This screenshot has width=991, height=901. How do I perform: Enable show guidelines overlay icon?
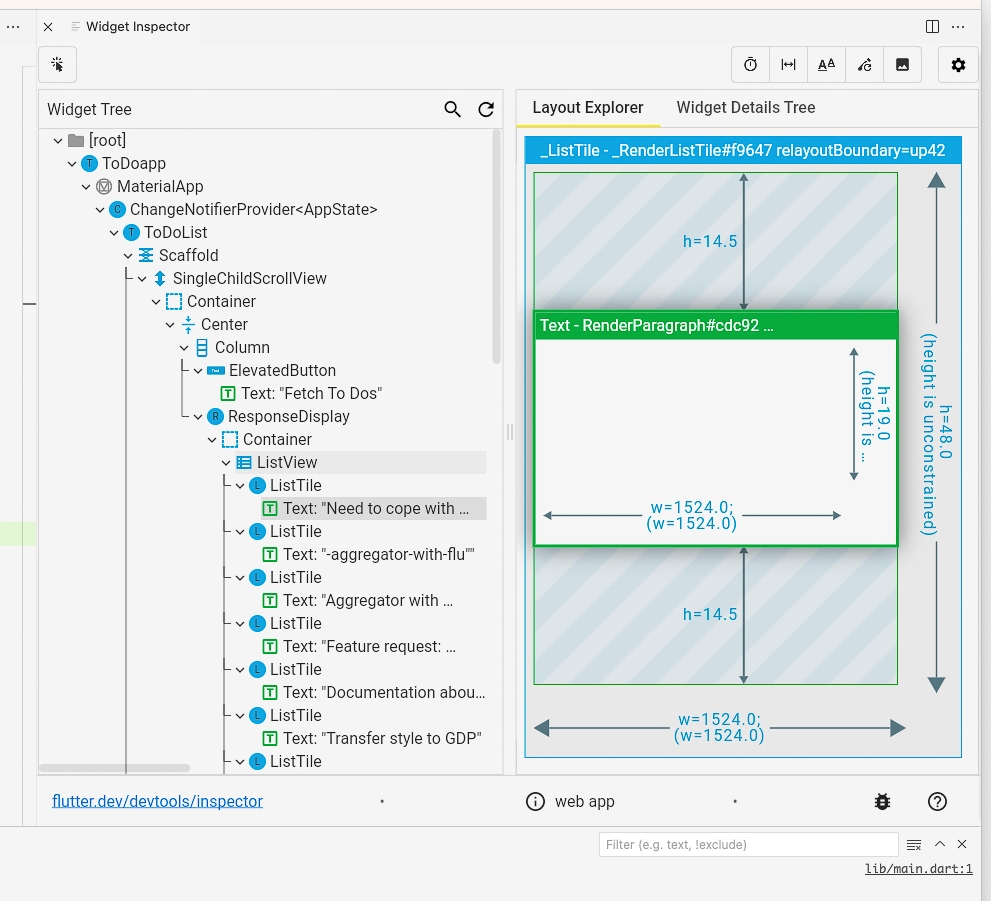coord(788,64)
